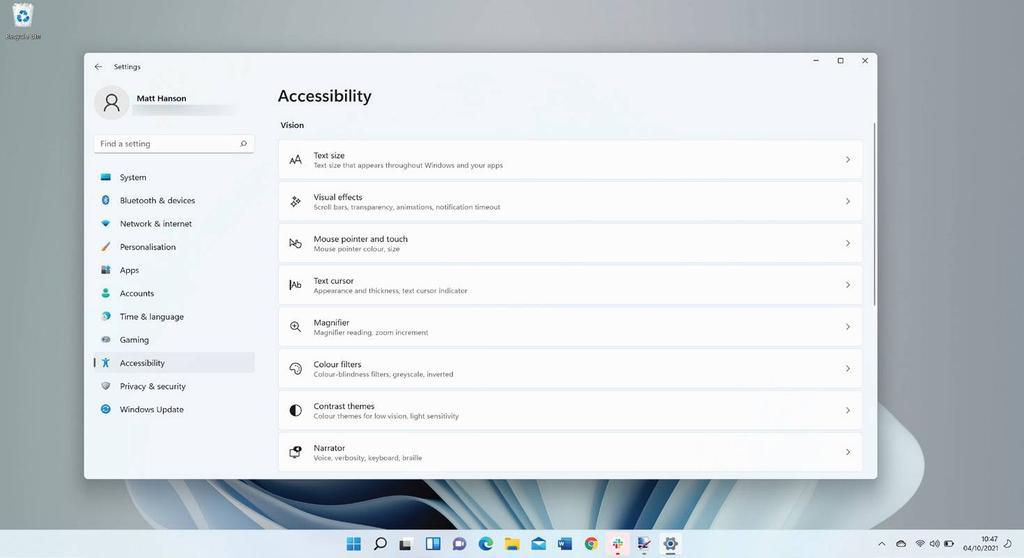Click the Apps sidebar icon

(106, 270)
